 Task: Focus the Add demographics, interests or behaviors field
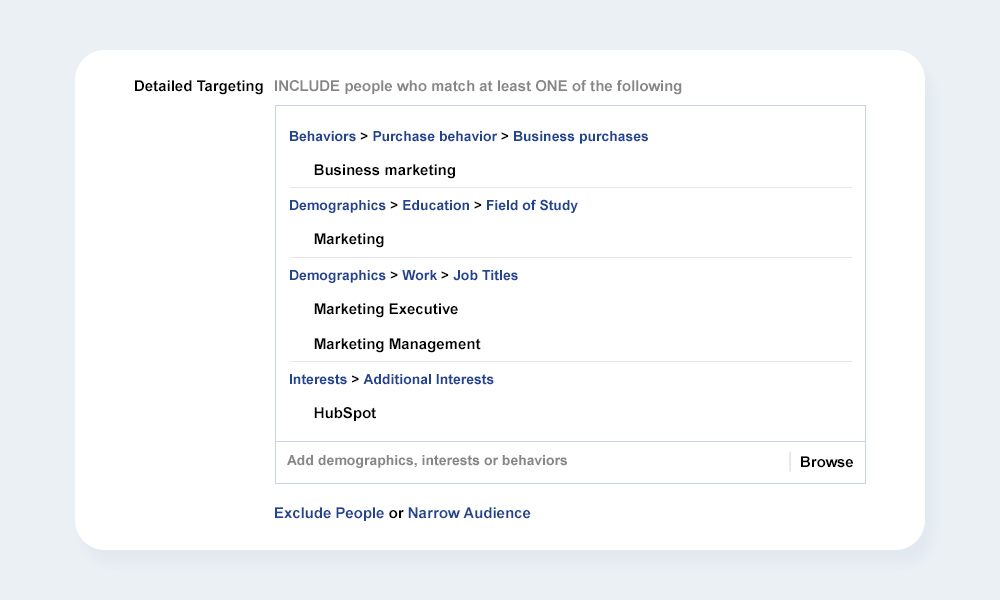532,462
